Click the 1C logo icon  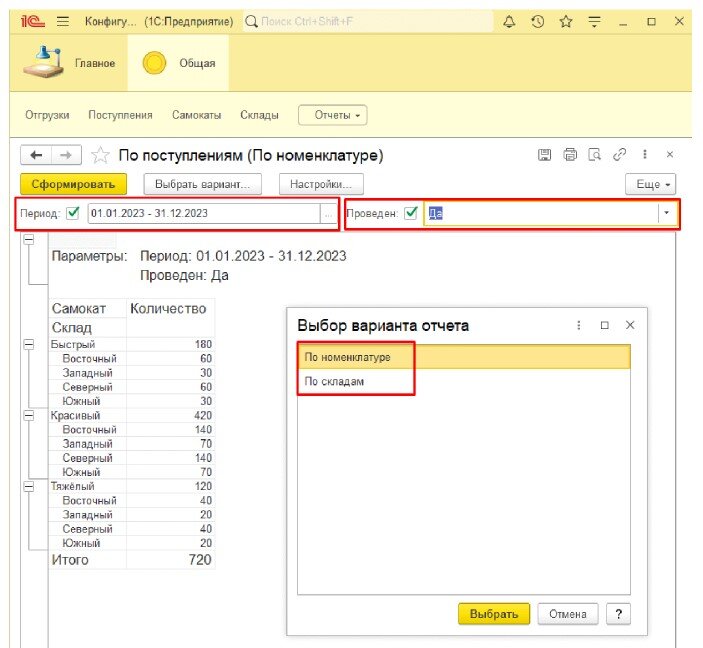(x=33, y=21)
